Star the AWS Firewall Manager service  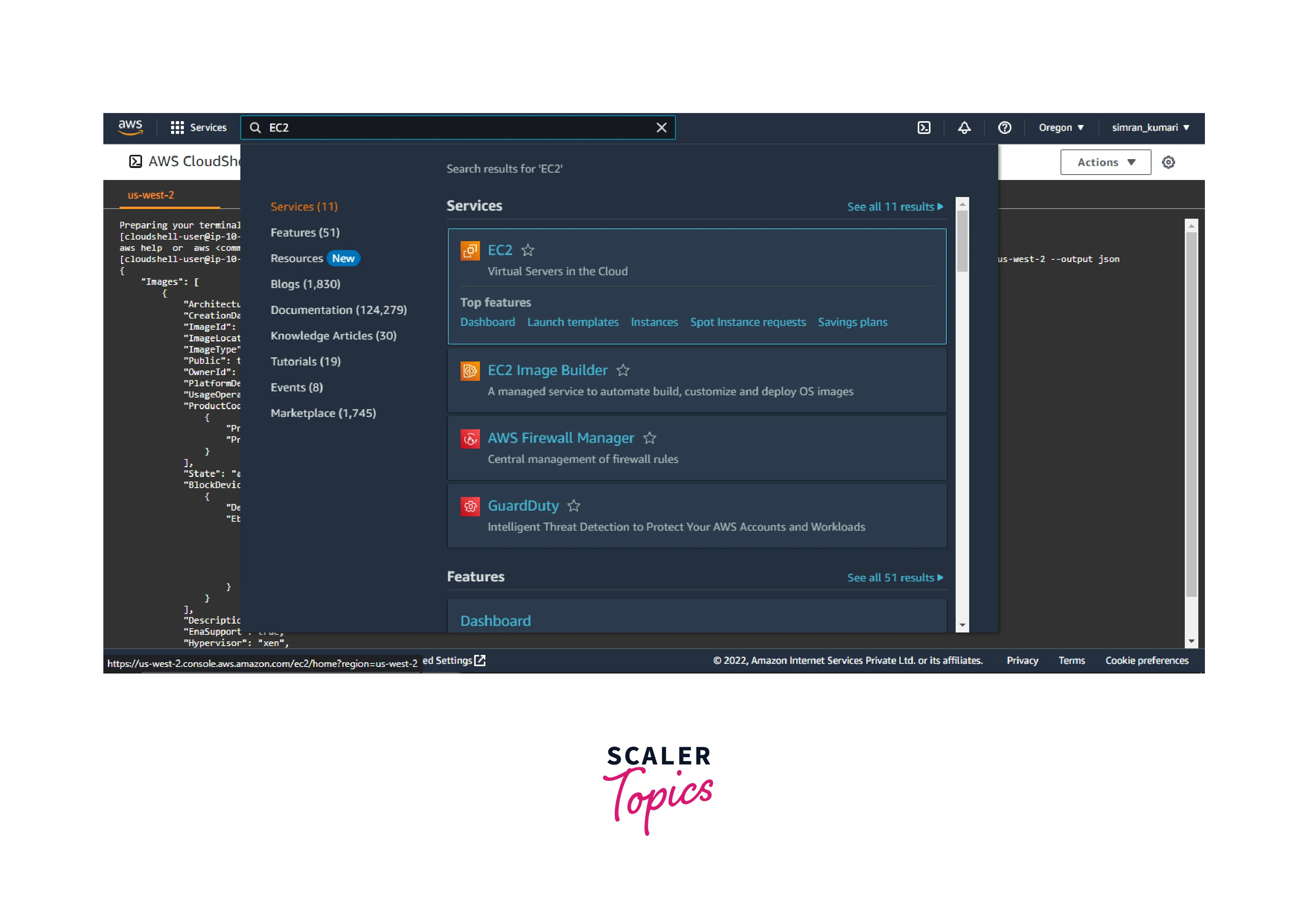click(649, 439)
